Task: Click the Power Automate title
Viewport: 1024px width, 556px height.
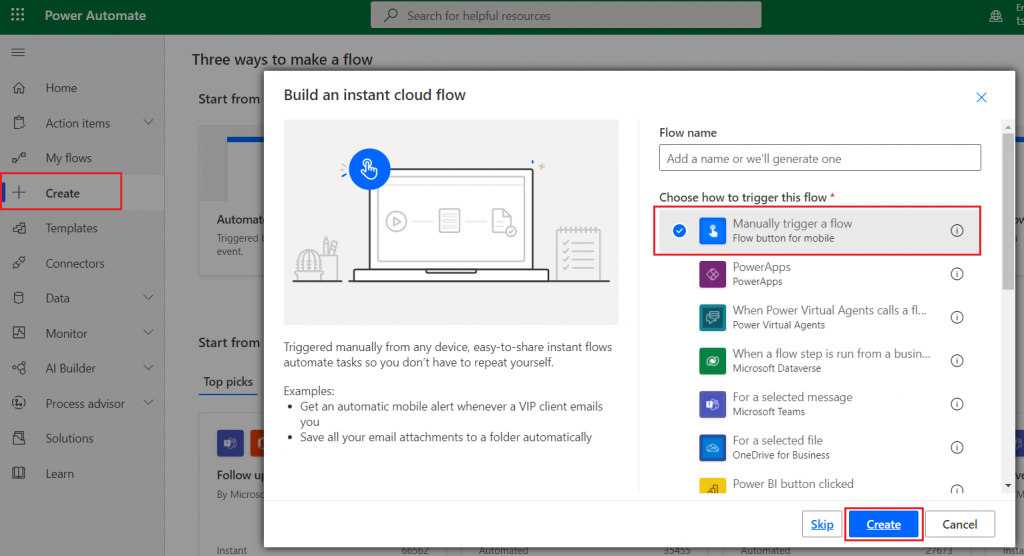Action: [x=95, y=15]
